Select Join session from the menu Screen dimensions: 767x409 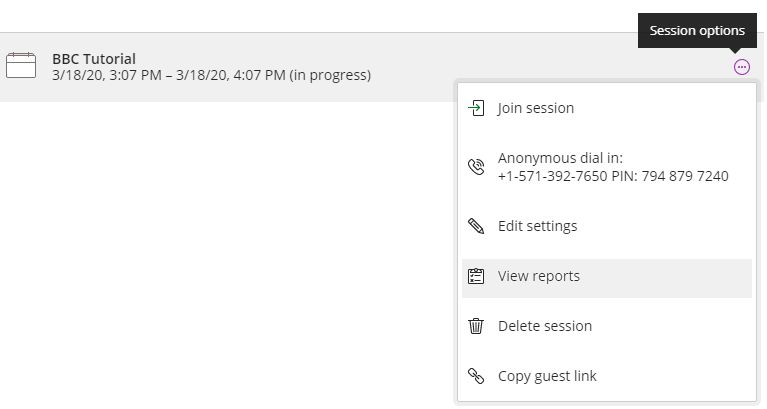(607, 108)
